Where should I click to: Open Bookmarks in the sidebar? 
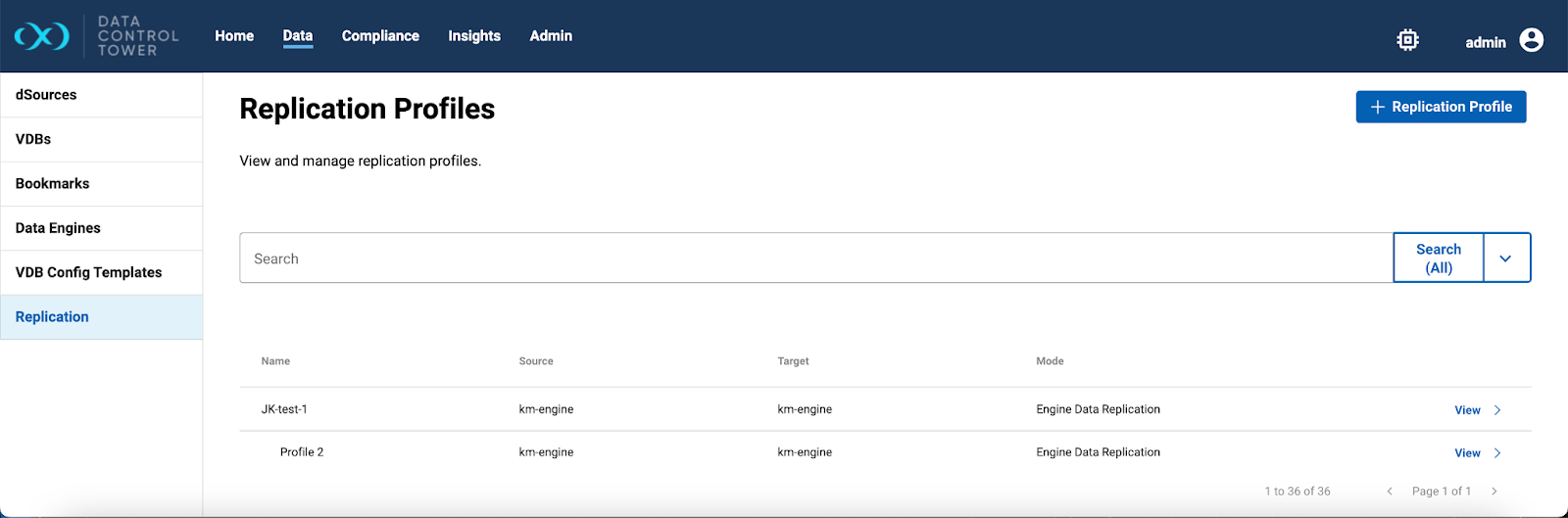pos(52,184)
